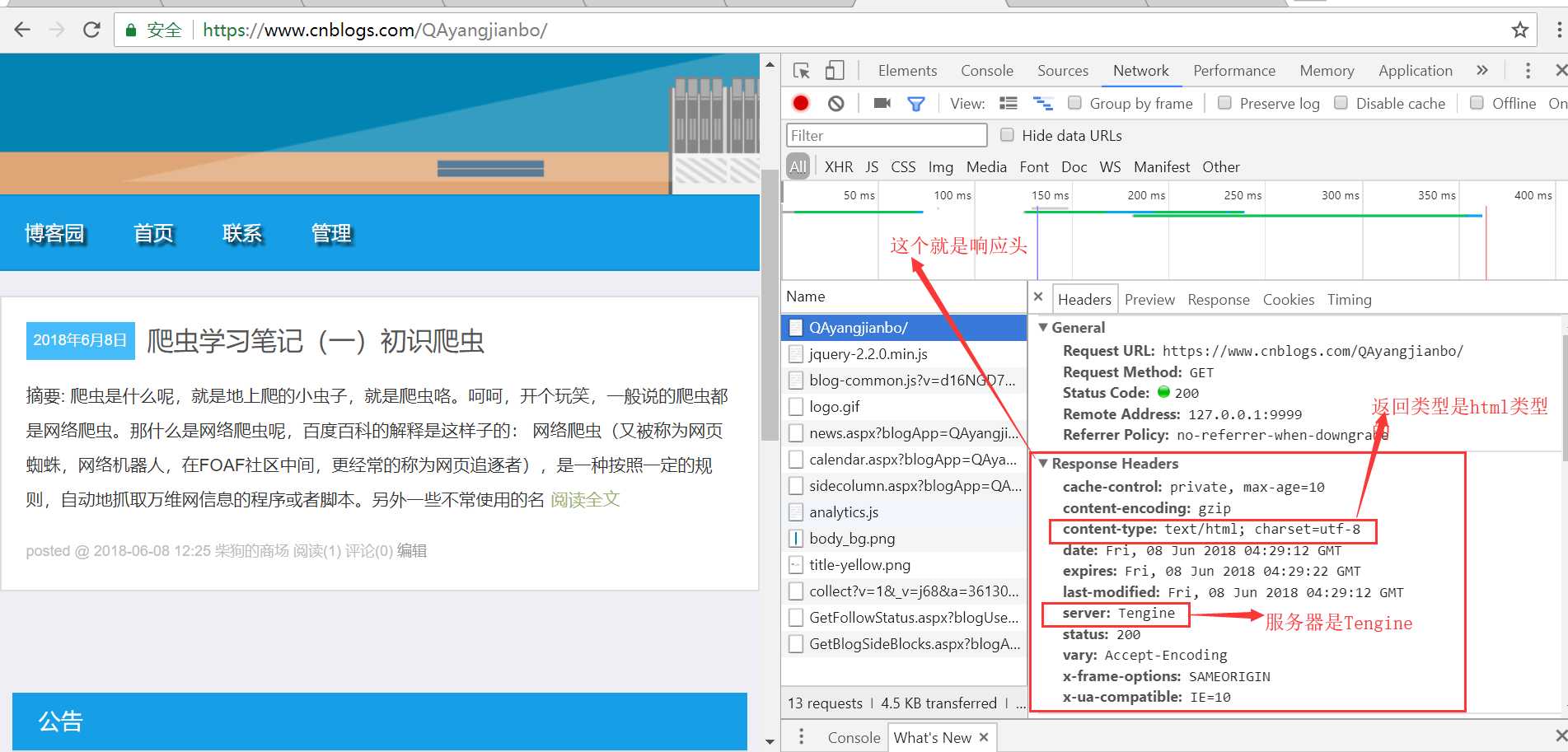Close the request details pane

coord(1038,297)
